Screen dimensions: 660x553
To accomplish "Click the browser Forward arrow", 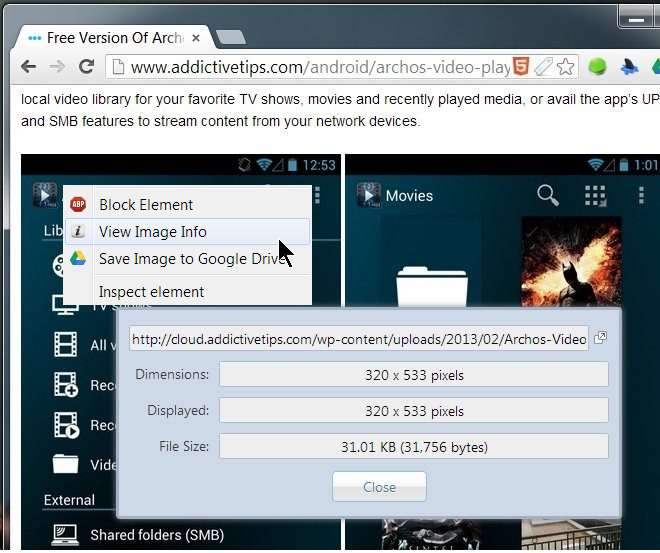I will (x=57, y=66).
